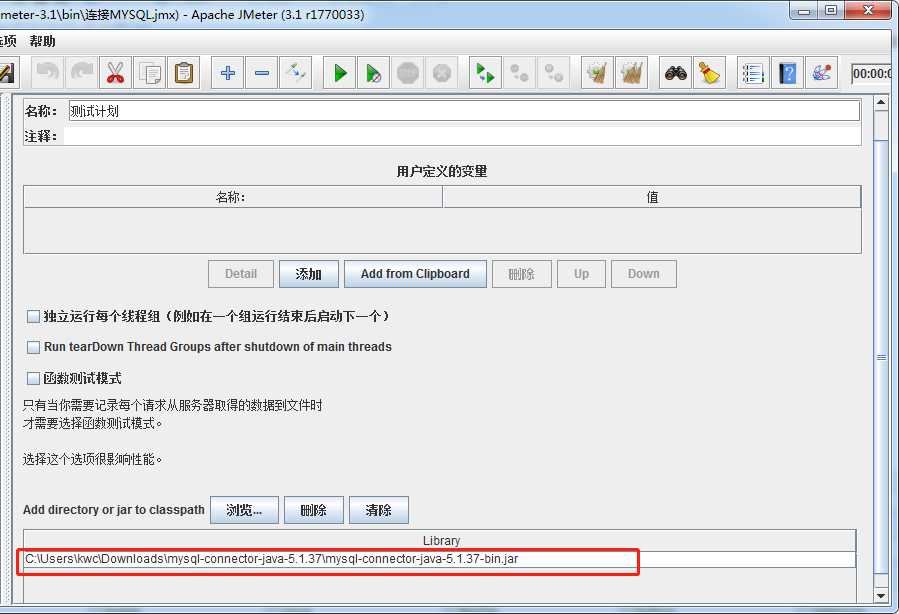899x614 pixels.
Task: Click the Remote Shutdown All icon
Action: (x=553, y=73)
